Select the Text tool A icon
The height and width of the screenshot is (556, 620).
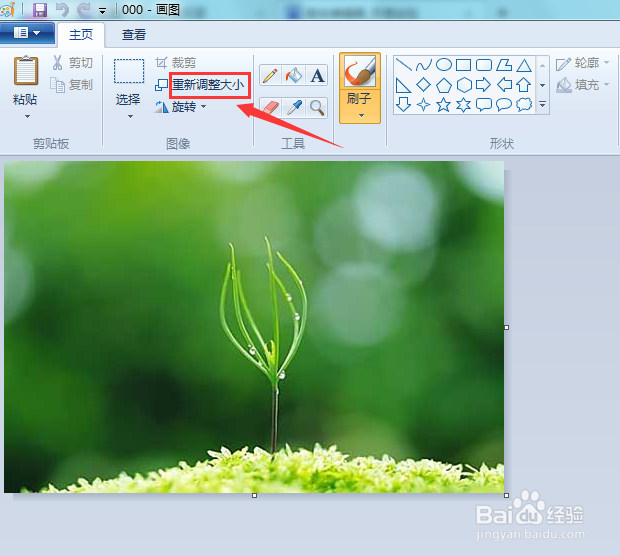(317, 75)
